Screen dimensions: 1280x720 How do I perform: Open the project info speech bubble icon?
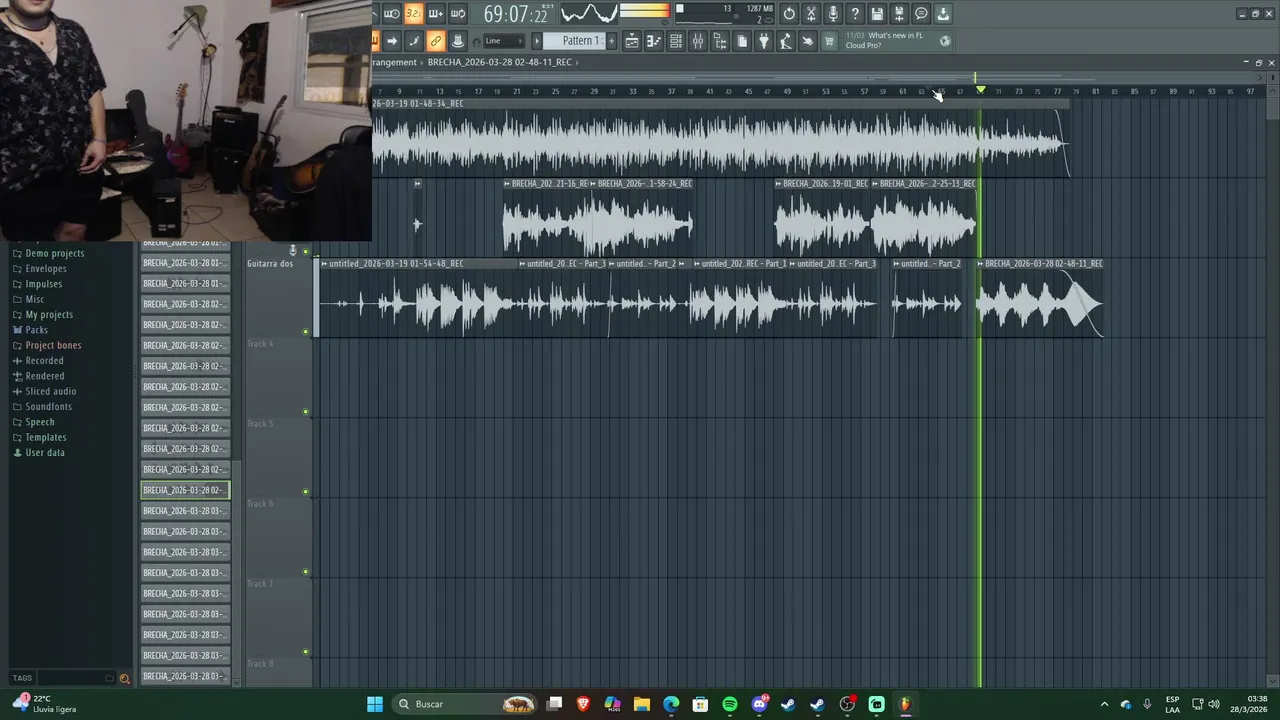[x=921, y=14]
